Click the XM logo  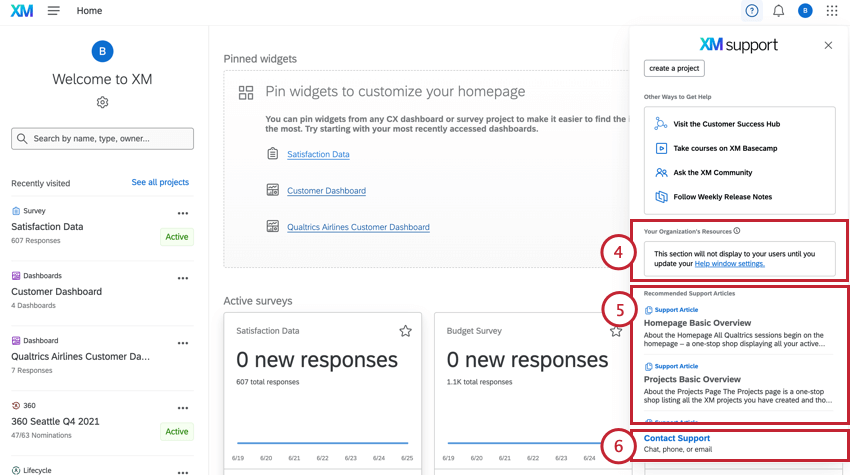(22, 10)
